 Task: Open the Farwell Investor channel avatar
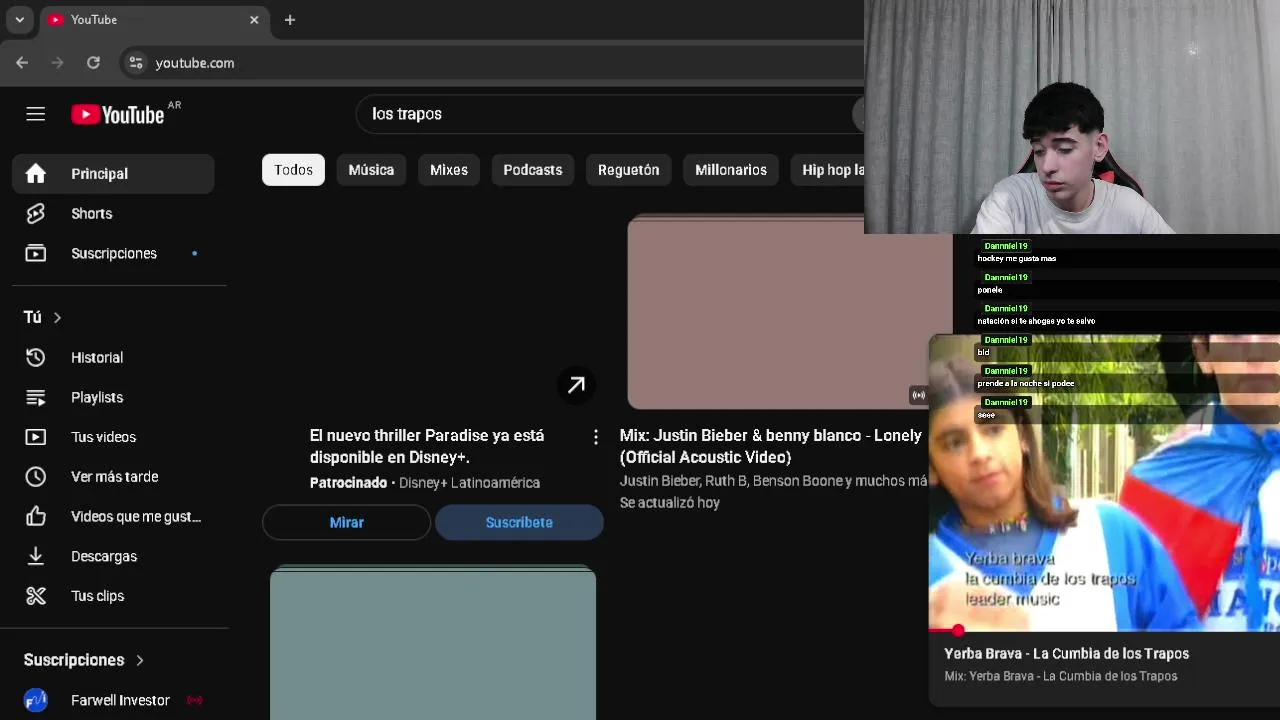click(x=36, y=700)
